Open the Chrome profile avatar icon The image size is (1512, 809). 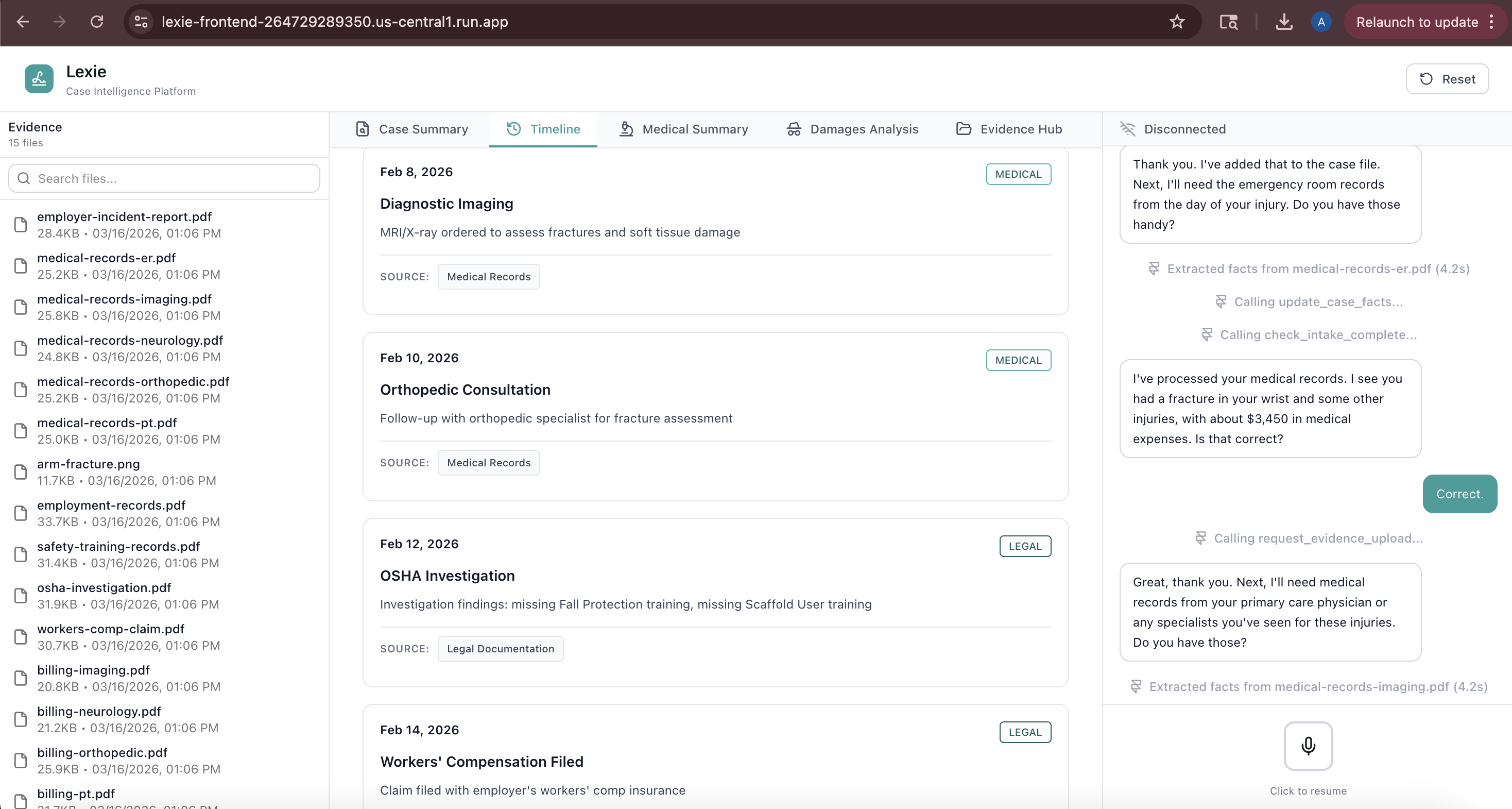click(1320, 22)
